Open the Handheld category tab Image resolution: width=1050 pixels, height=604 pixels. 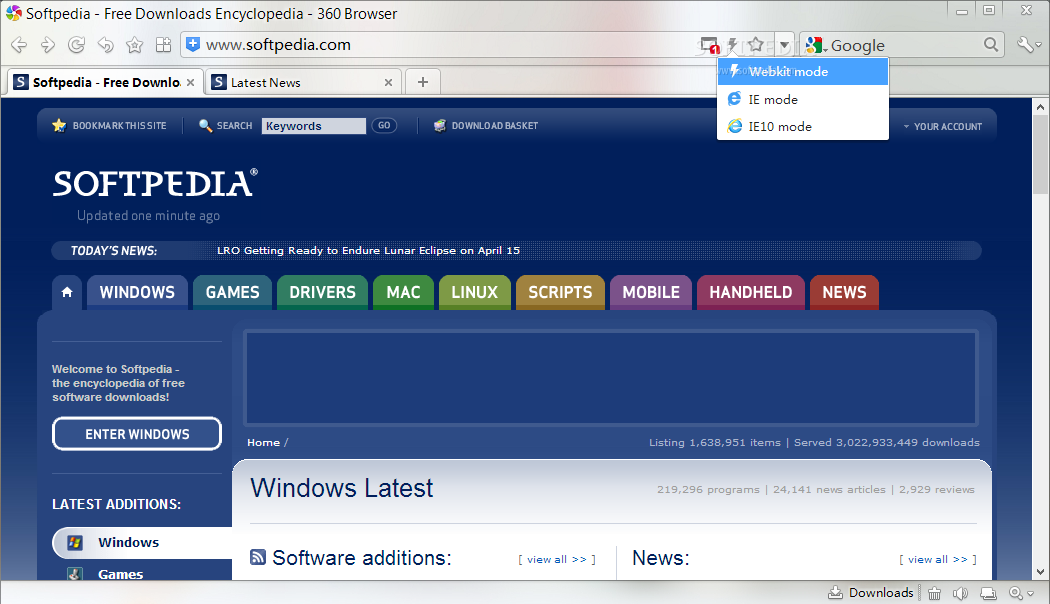(x=751, y=293)
